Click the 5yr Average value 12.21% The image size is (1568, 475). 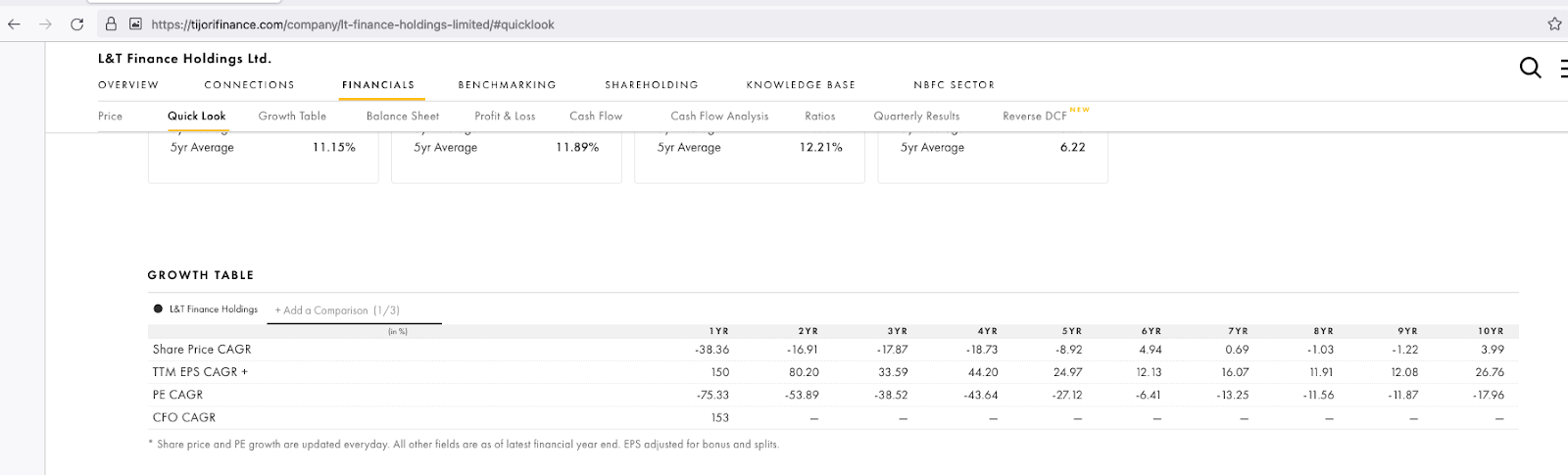[821, 147]
